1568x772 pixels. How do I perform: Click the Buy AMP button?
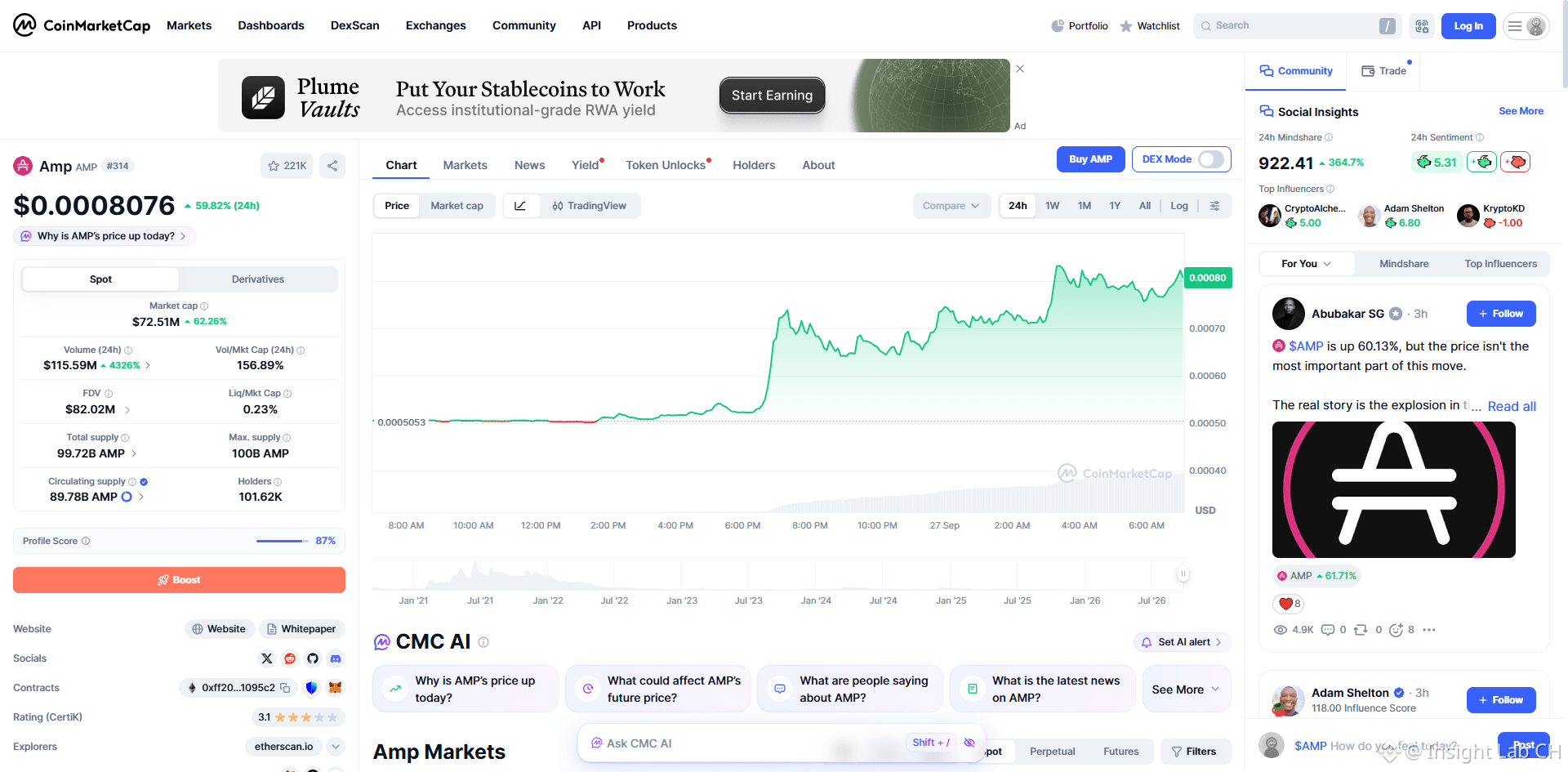coord(1091,159)
